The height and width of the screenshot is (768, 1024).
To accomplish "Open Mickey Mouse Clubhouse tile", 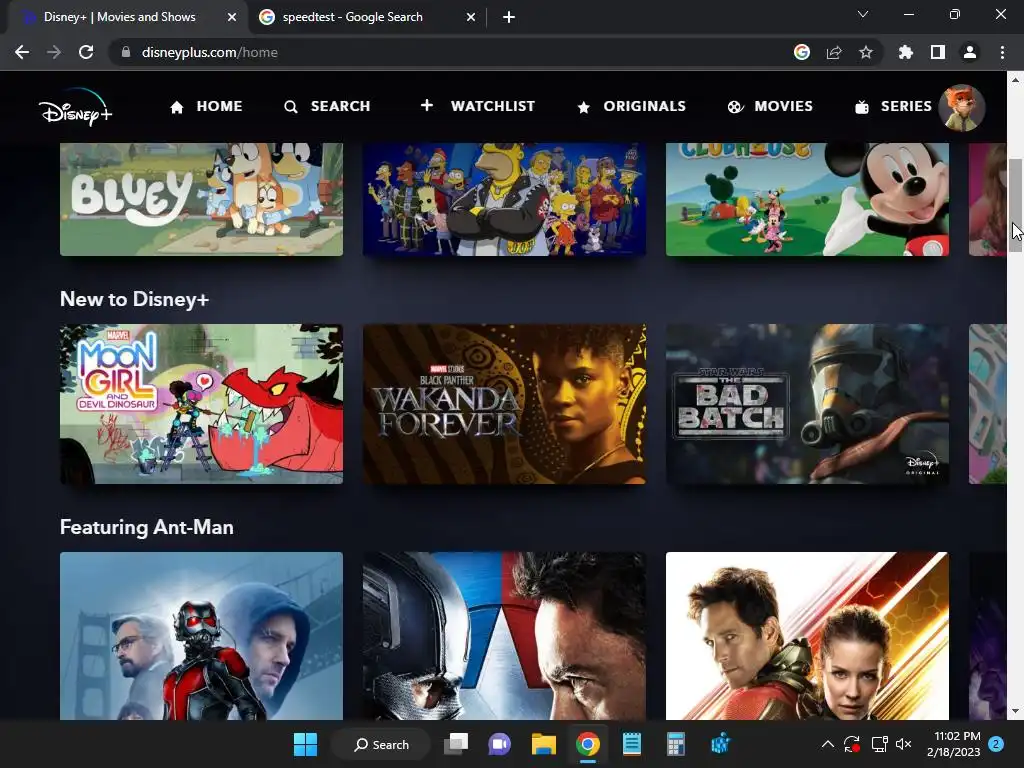I will [x=807, y=199].
